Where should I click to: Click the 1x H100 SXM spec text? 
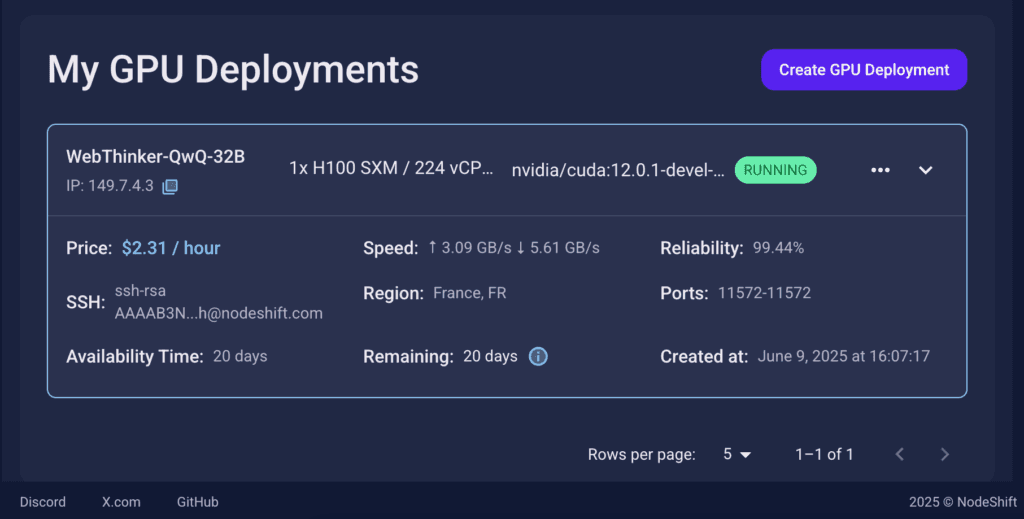click(x=391, y=168)
